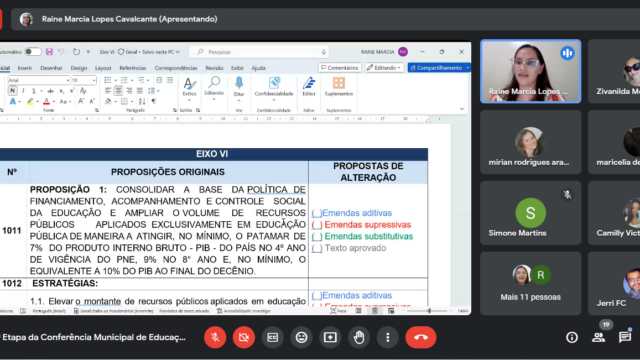Open the Editando mode dropdown near Comentários
Viewport: 640px width, 360px height.
(384, 68)
